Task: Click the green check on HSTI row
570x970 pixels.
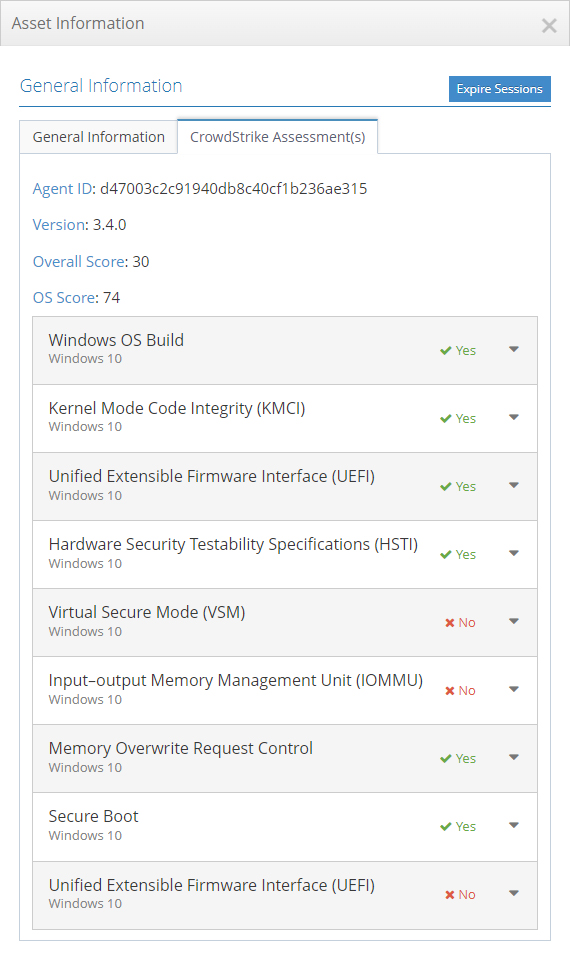Action: (446, 555)
